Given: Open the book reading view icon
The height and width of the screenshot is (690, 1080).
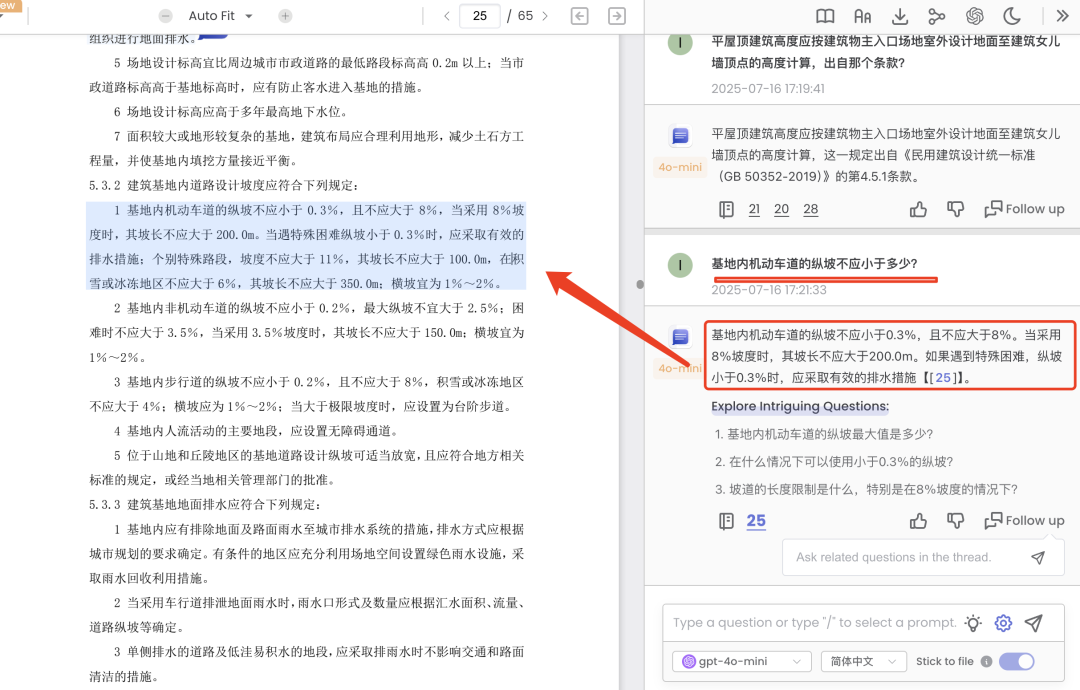Looking at the screenshot, I should (825, 16).
